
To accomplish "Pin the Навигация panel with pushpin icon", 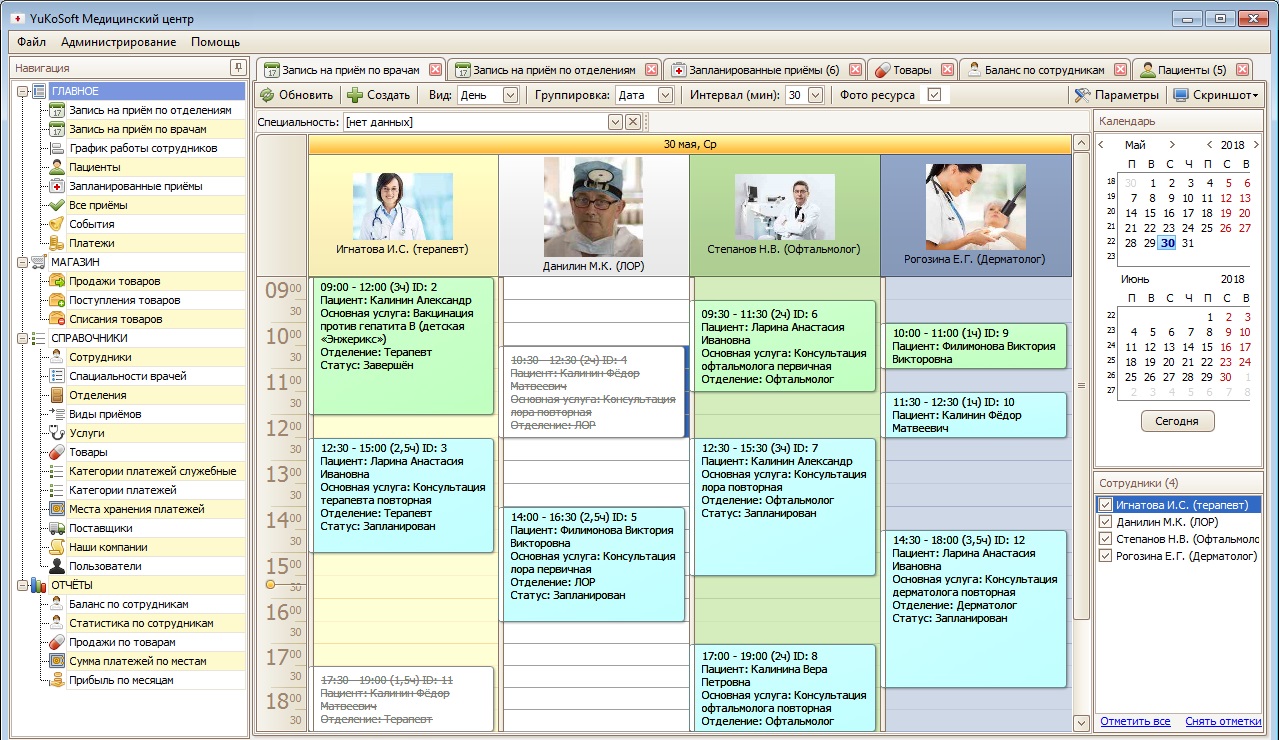I will point(237,68).
